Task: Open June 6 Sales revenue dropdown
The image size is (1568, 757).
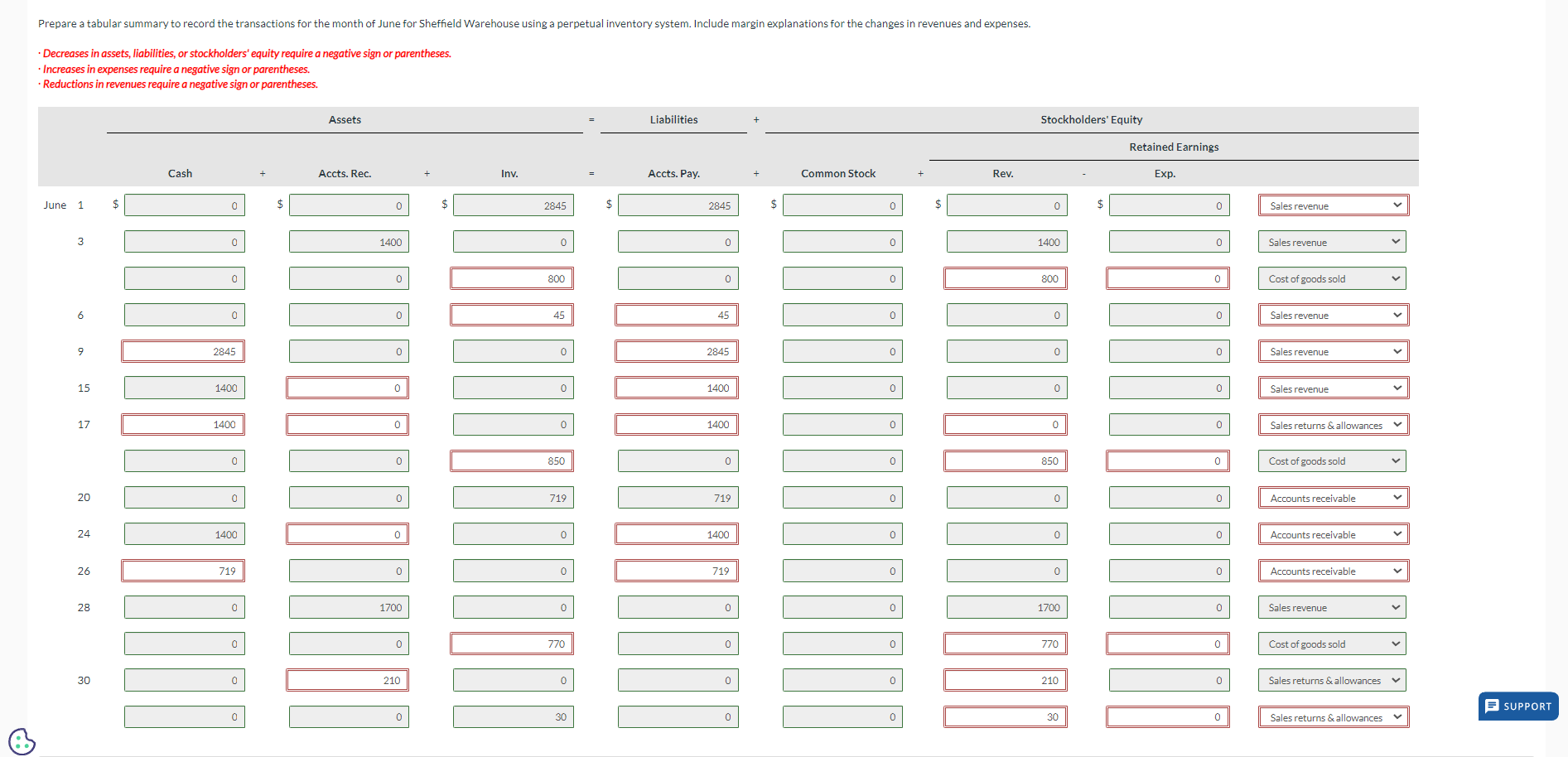Action: [1334, 315]
